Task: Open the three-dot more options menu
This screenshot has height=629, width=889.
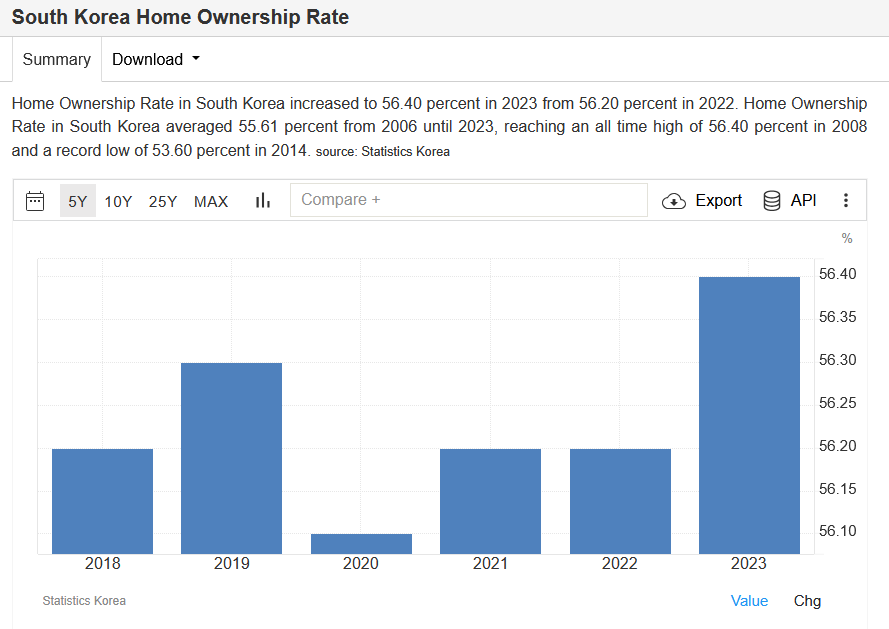Action: click(x=845, y=201)
